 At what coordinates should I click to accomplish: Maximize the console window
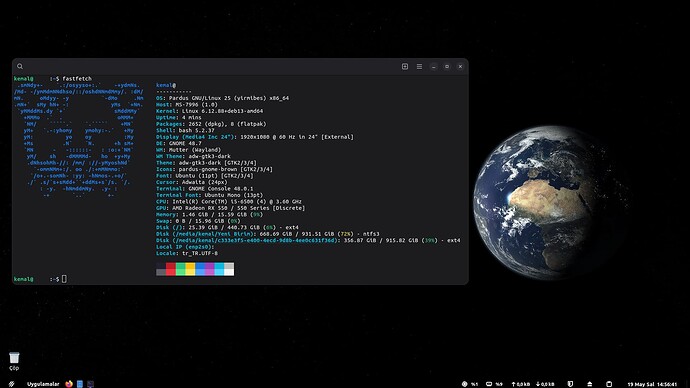click(x=447, y=66)
